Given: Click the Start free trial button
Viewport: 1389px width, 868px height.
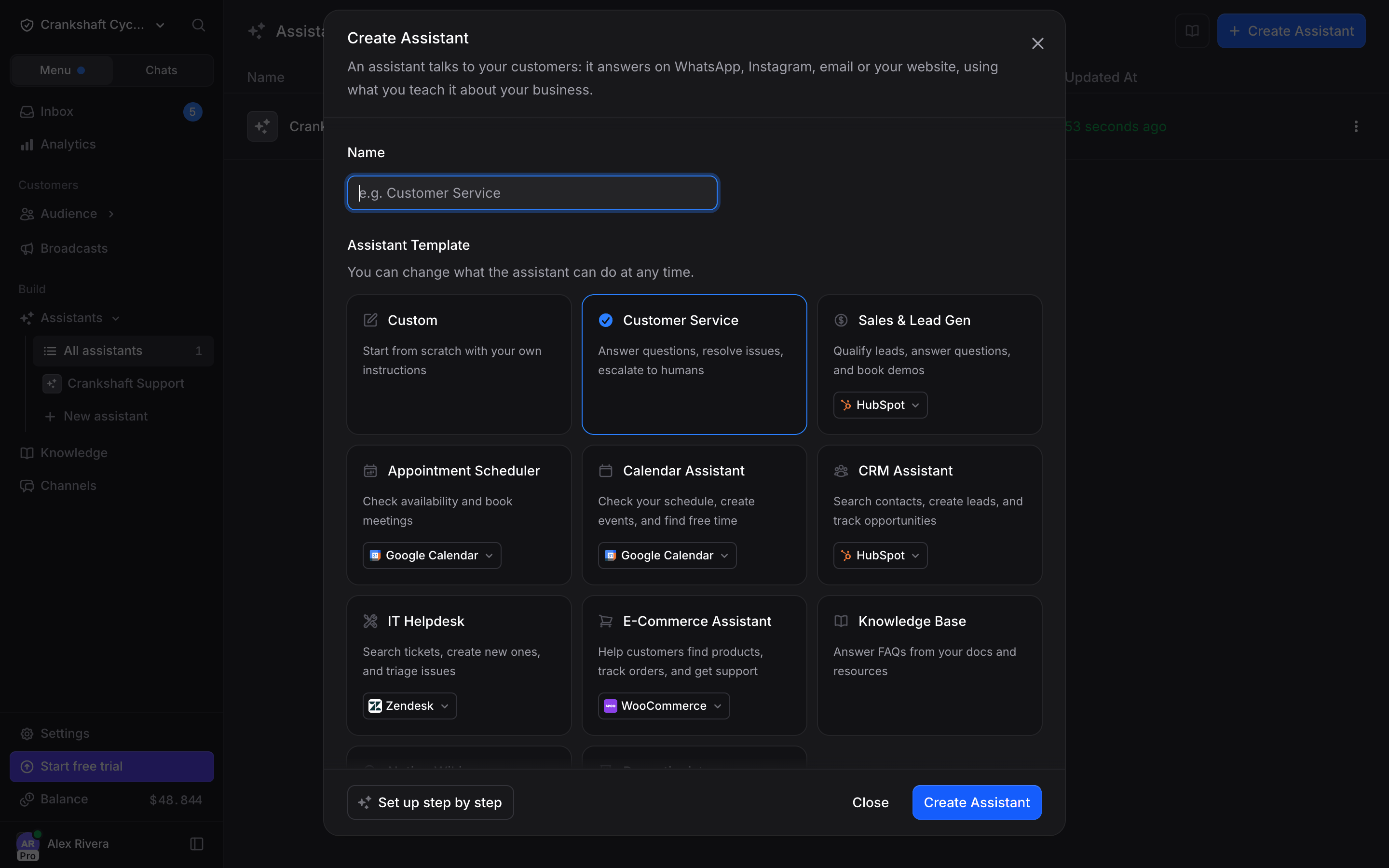Looking at the screenshot, I should (x=112, y=766).
